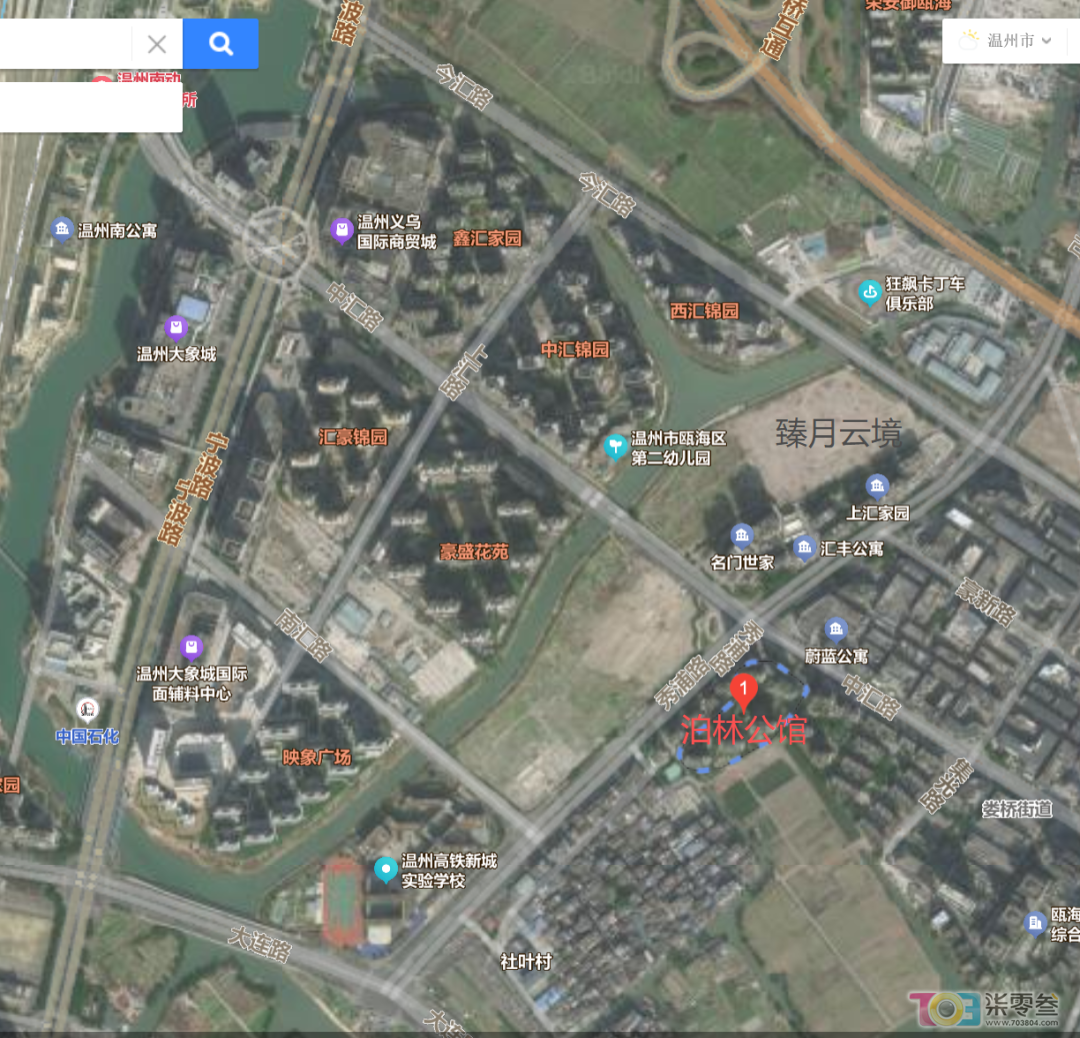Click the weather icon beside 温州市
This screenshot has width=1080, height=1038.
(968, 40)
